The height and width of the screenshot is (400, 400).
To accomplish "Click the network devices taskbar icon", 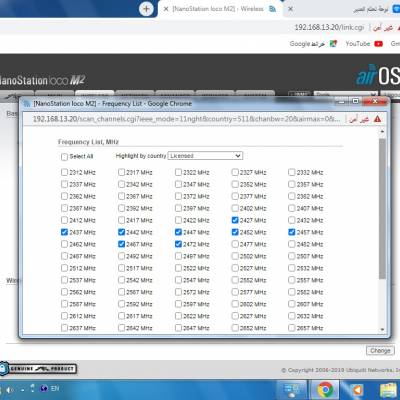I will click(x=292, y=389).
